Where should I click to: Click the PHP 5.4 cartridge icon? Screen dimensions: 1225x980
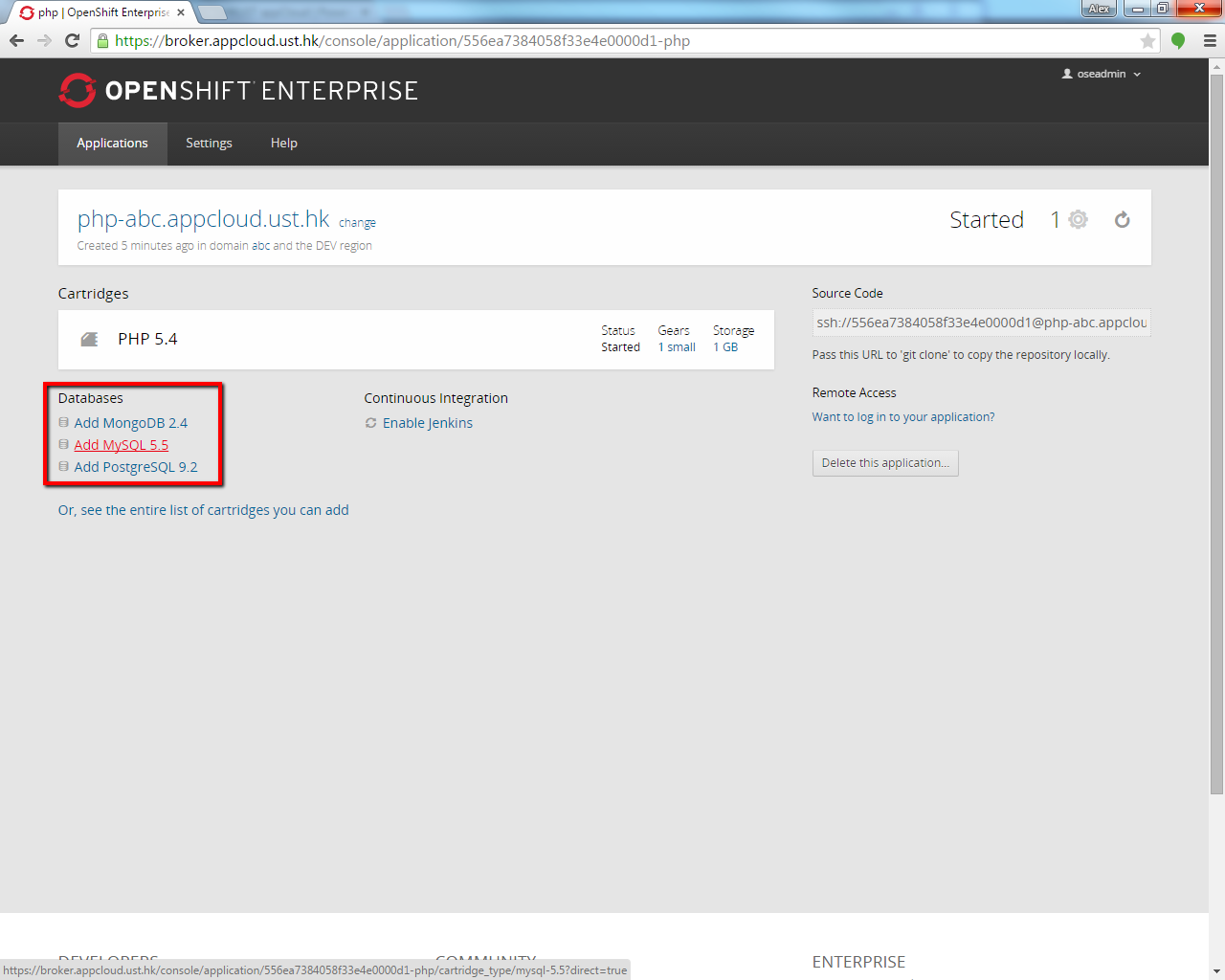pyautogui.click(x=89, y=340)
